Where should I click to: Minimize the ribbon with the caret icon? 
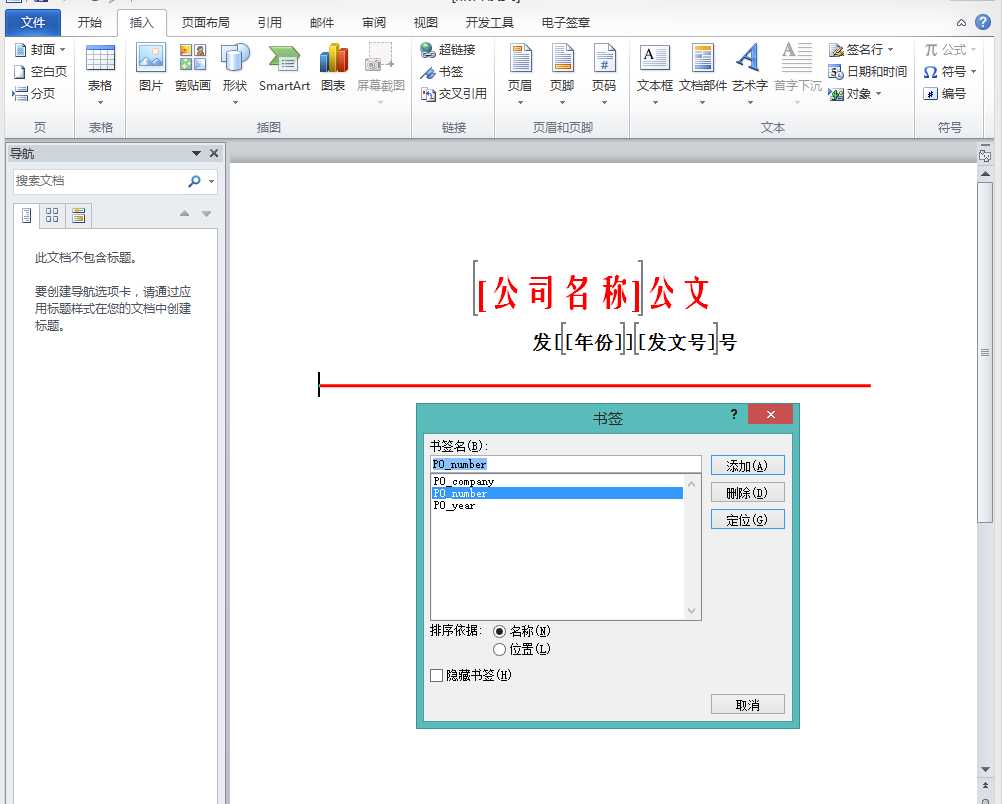point(961,23)
